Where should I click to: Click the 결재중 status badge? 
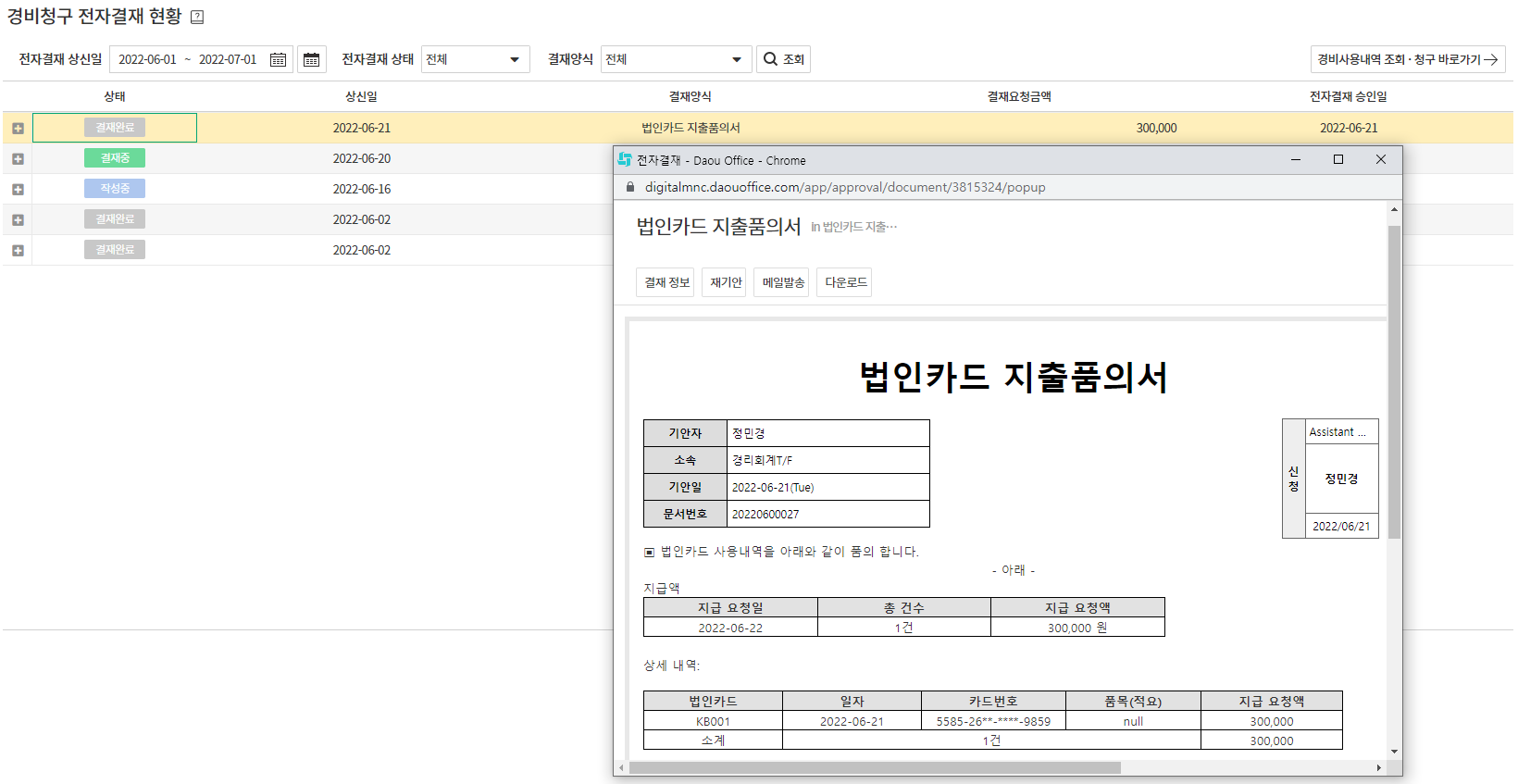coord(115,158)
